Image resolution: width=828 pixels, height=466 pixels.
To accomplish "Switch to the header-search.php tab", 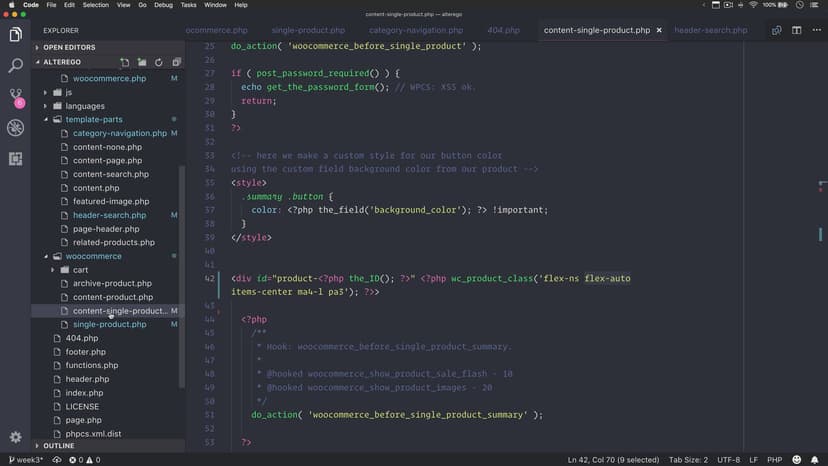I will pos(710,30).
